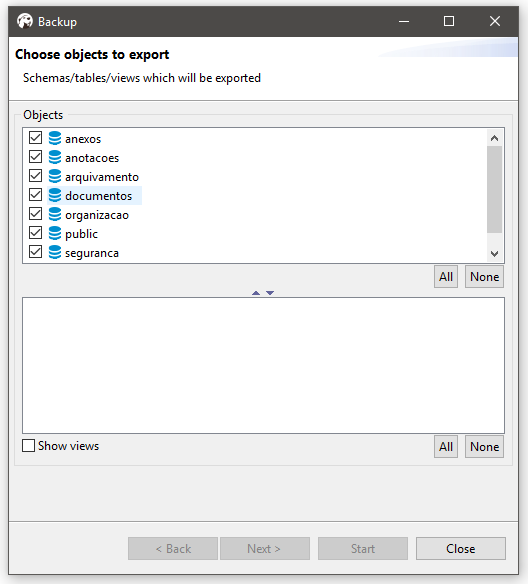
Task: Select All schemas in upper list
Action: point(446,277)
